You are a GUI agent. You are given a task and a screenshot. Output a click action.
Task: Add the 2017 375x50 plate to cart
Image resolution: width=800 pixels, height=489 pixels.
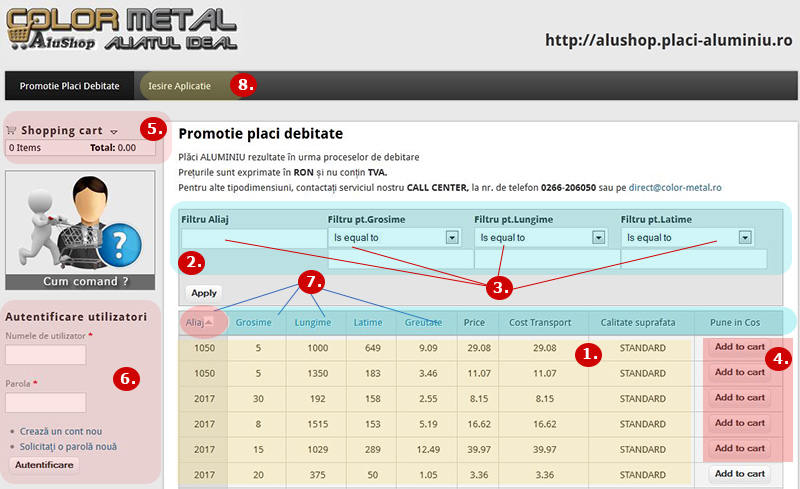(739, 474)
